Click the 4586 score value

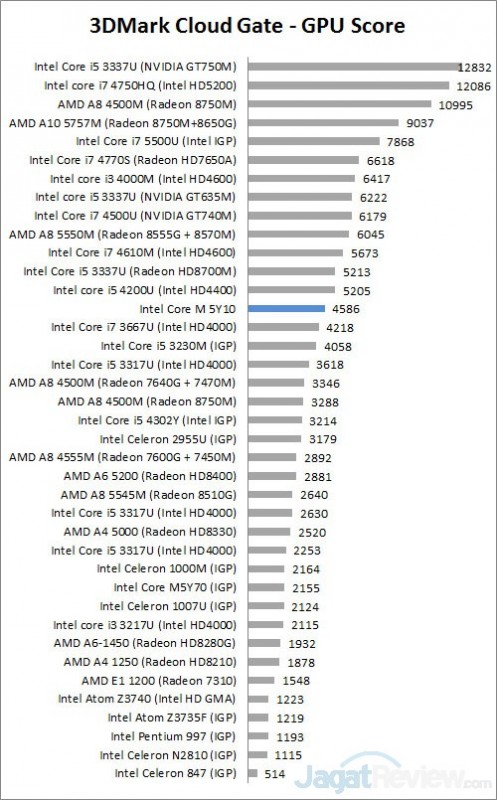[x=345, y=309]
